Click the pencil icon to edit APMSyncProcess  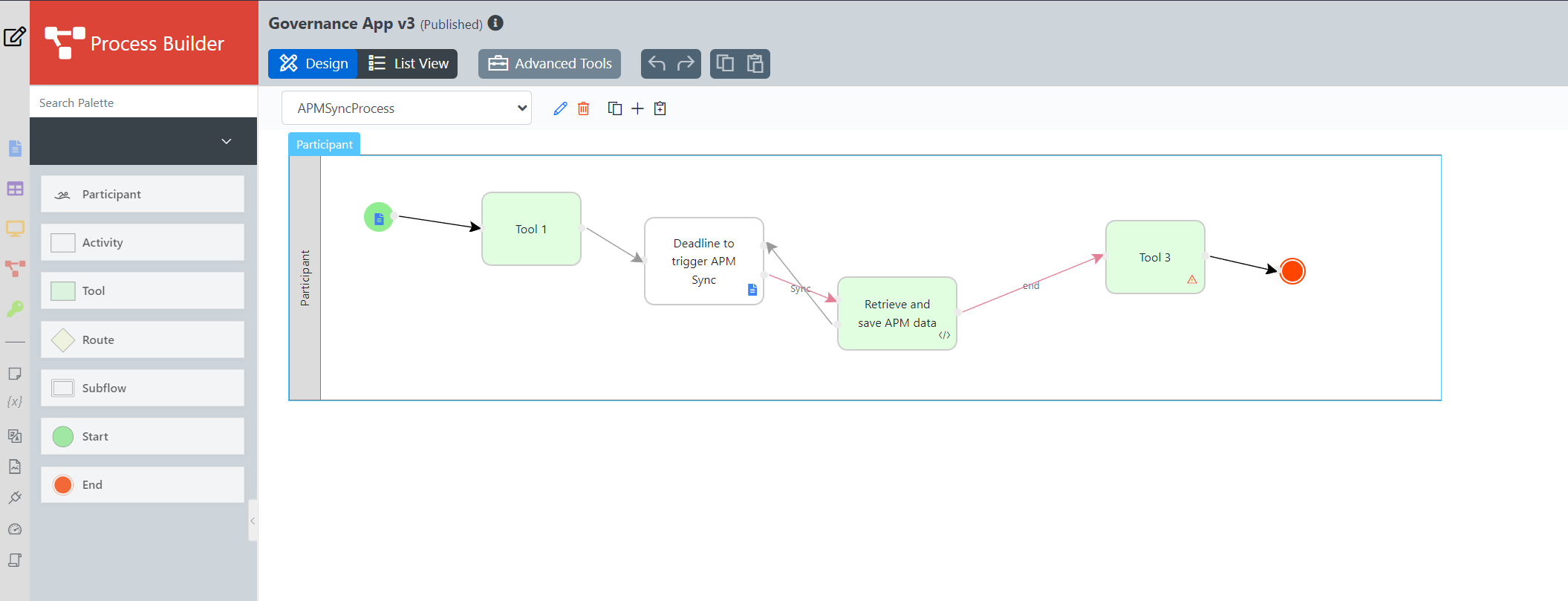click(560, 109)
